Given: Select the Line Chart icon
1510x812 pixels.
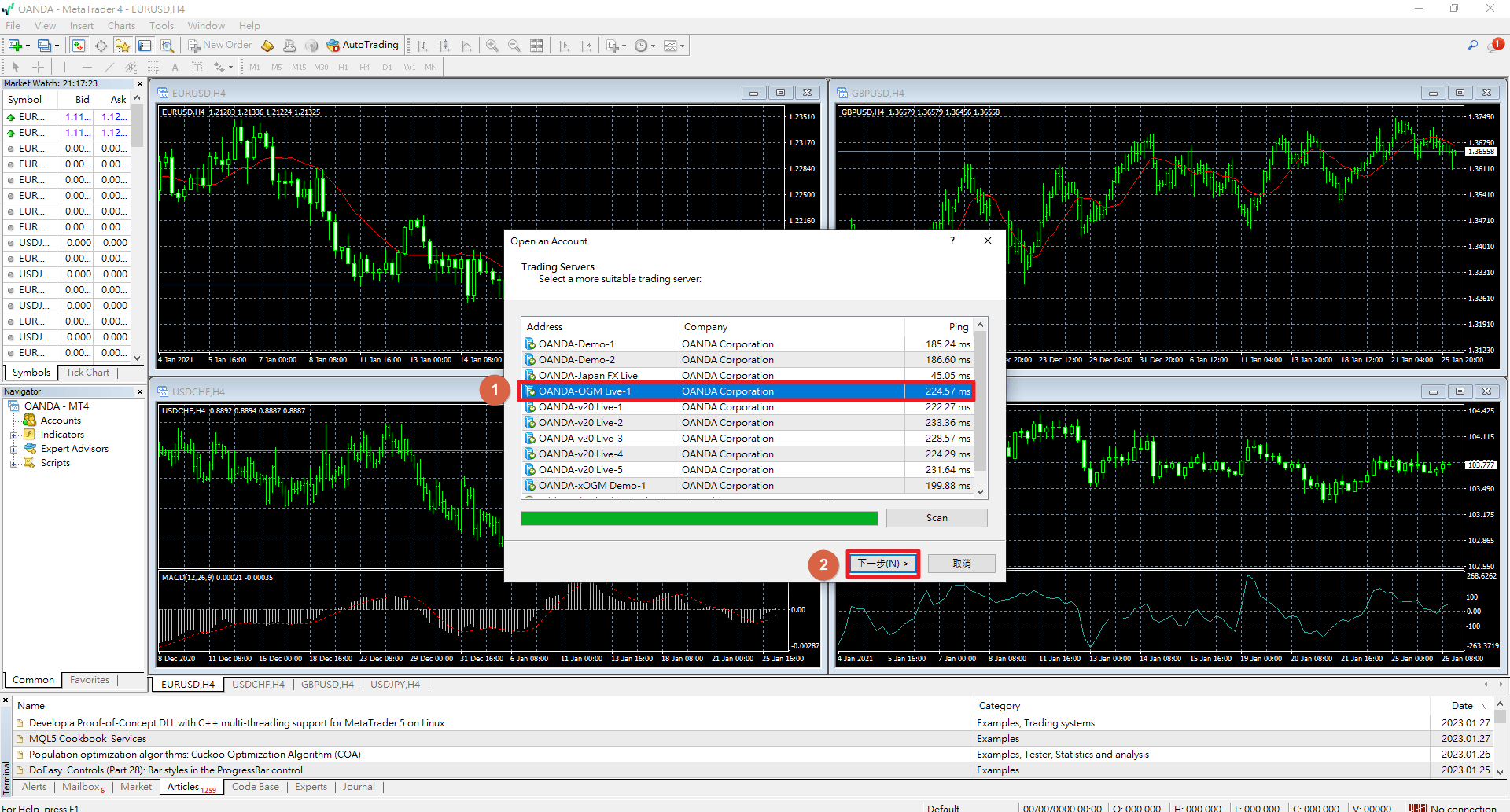Looking at the screenshot, I should pyautogui.click(x=466, y=46).
